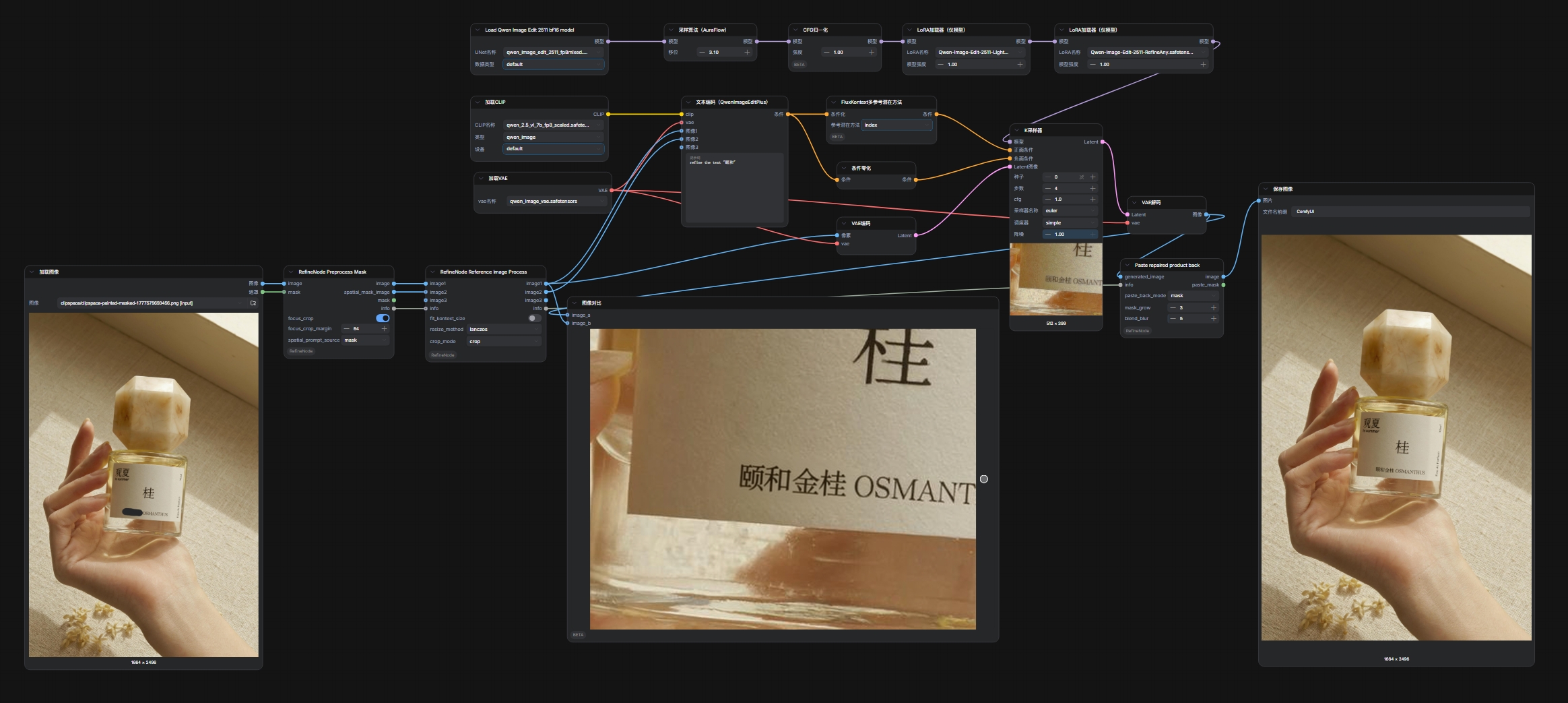The image size is (1568, 703).
Task: Increase cfg value with the plus icon
Action: (1092, 200)
